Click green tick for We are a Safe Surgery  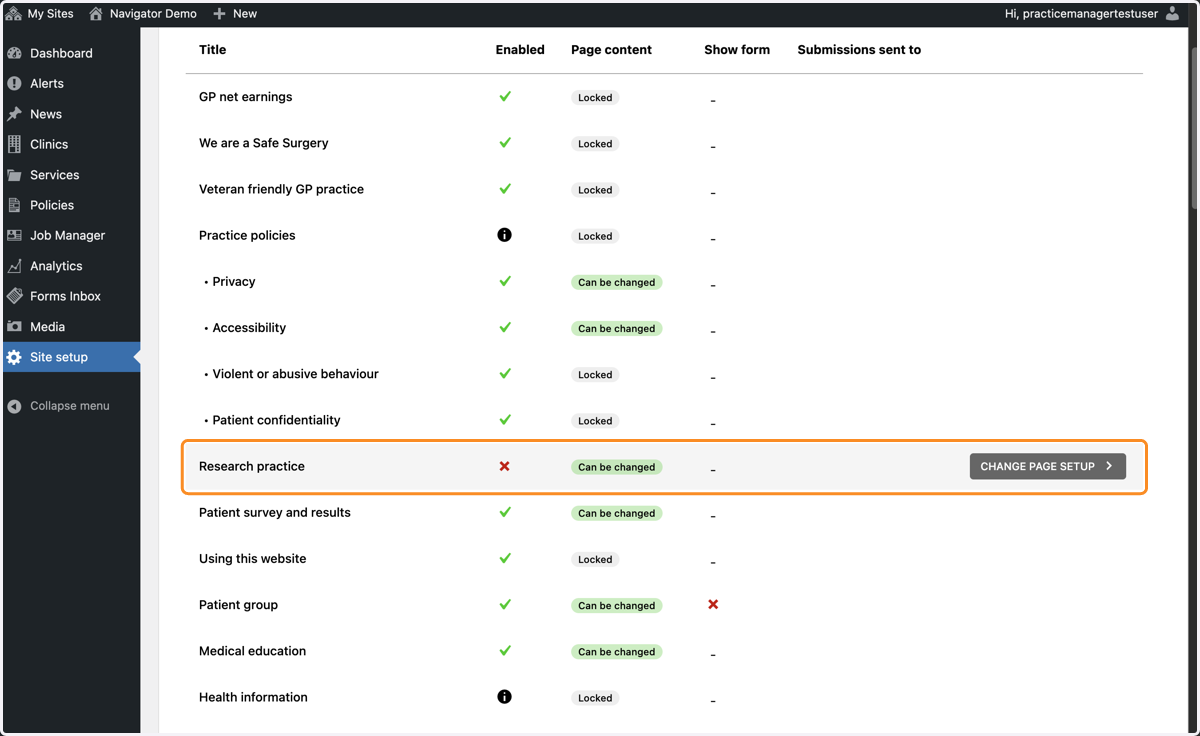click(505, 143)
